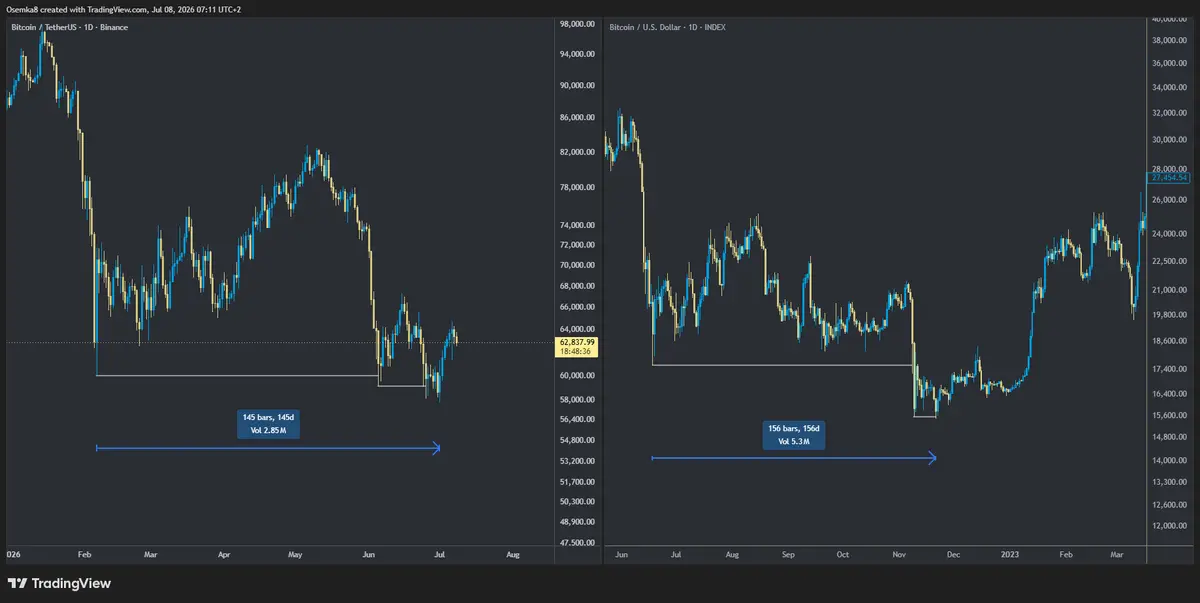Click the left chart horizontal support line
The height and width of the screenshot is (603, 1200).
[x=237, y=375]
